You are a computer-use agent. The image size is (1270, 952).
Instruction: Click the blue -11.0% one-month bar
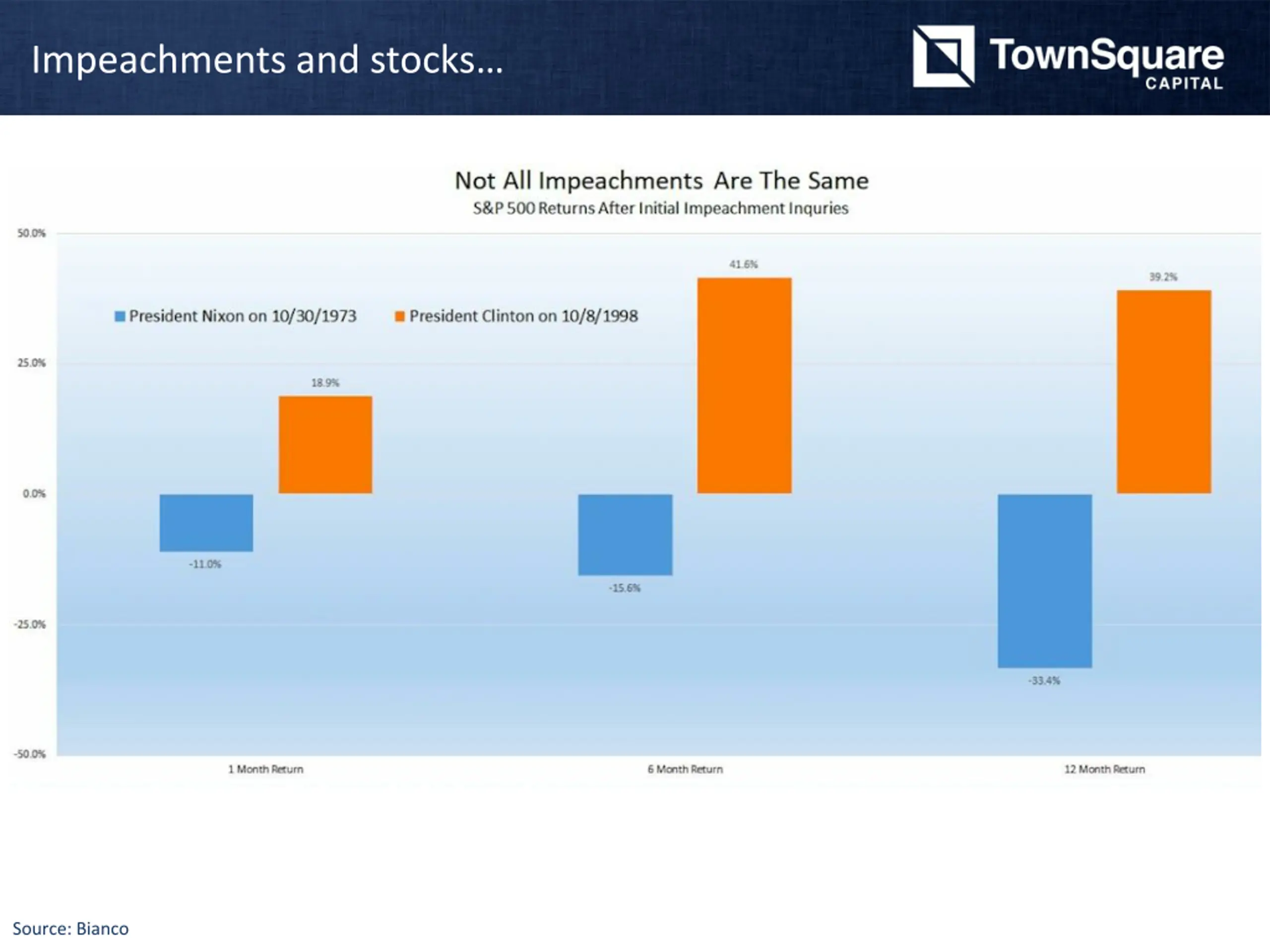point(206,523)
